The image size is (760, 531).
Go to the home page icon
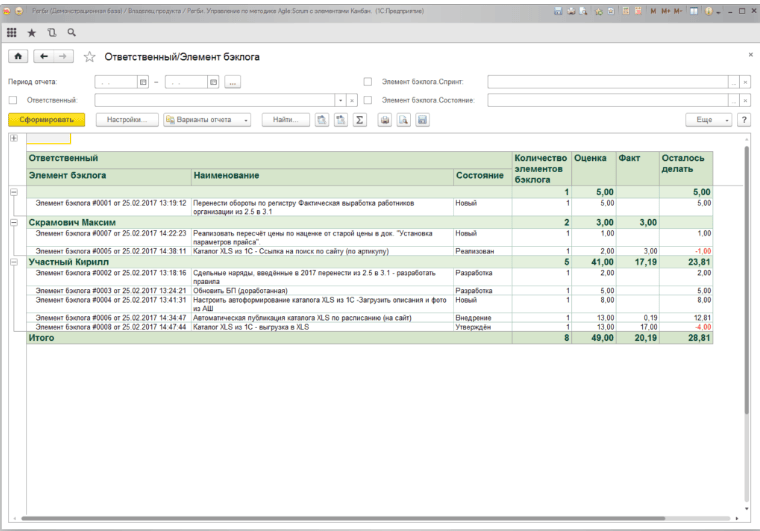tap(18, 57)
